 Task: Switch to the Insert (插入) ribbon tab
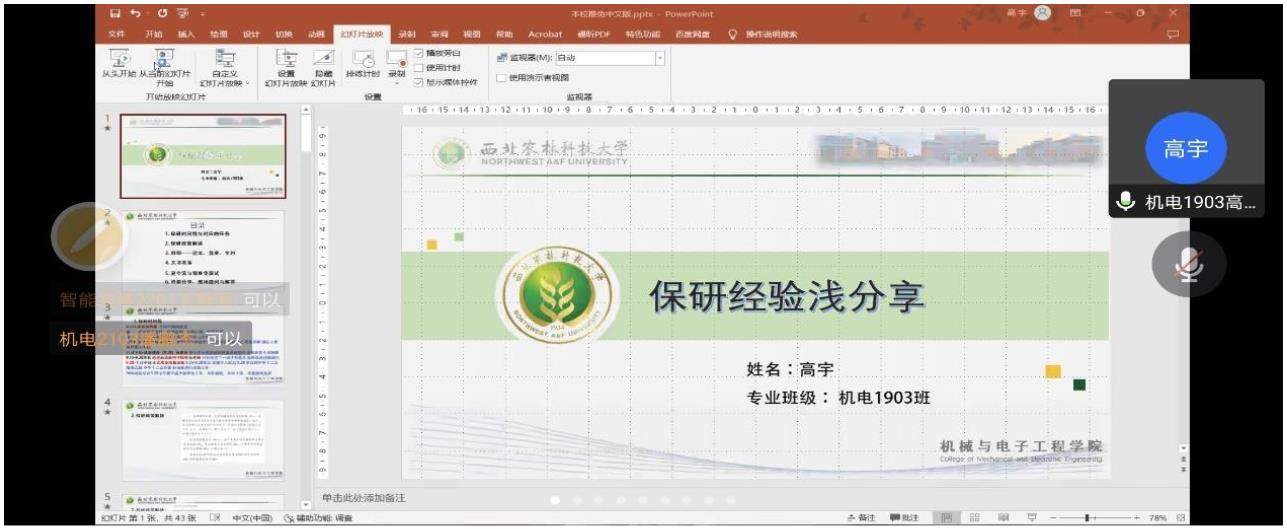coord(185,34)
